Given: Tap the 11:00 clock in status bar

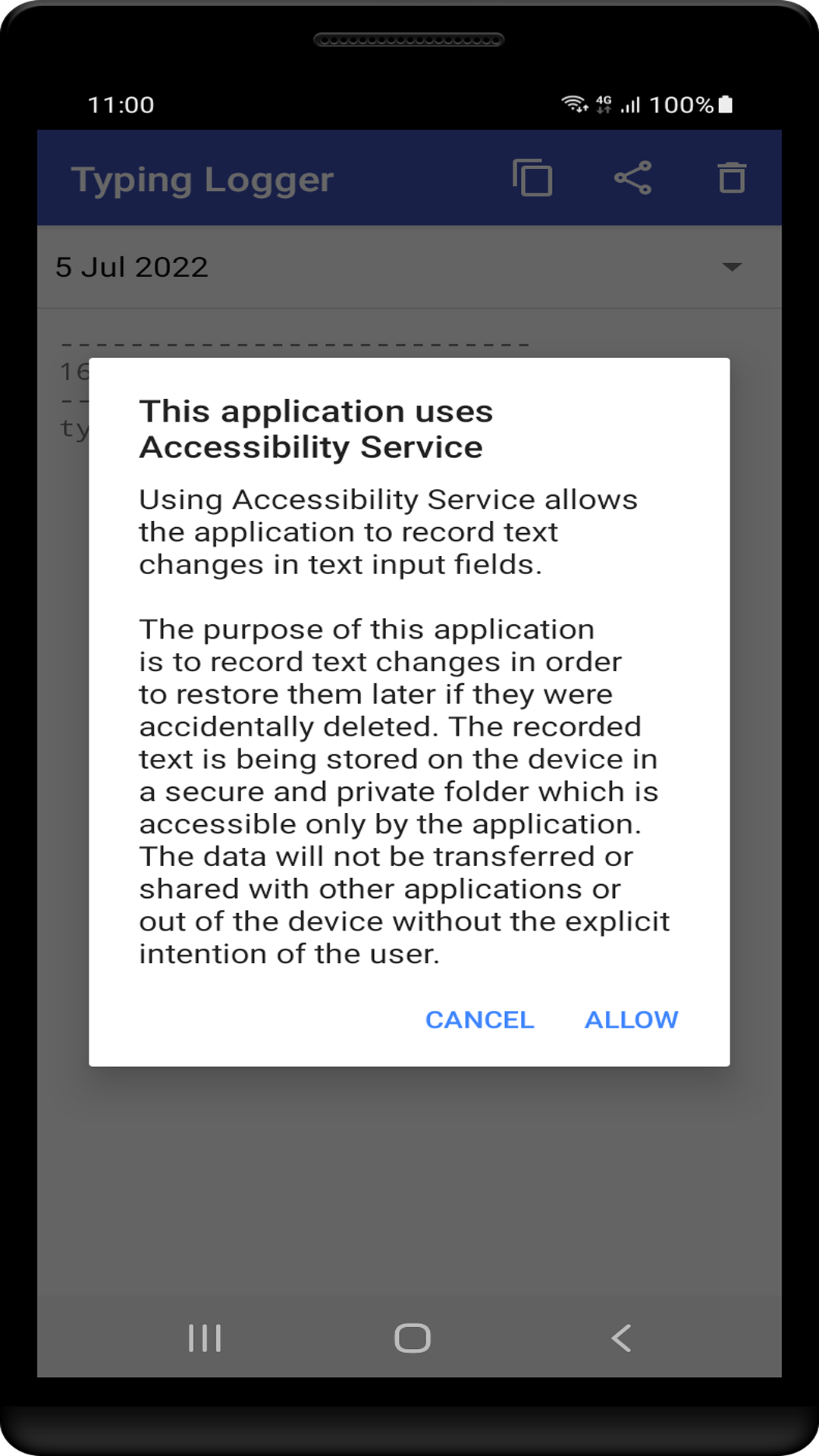Looking at the screenshot, I should click(121, 105).
